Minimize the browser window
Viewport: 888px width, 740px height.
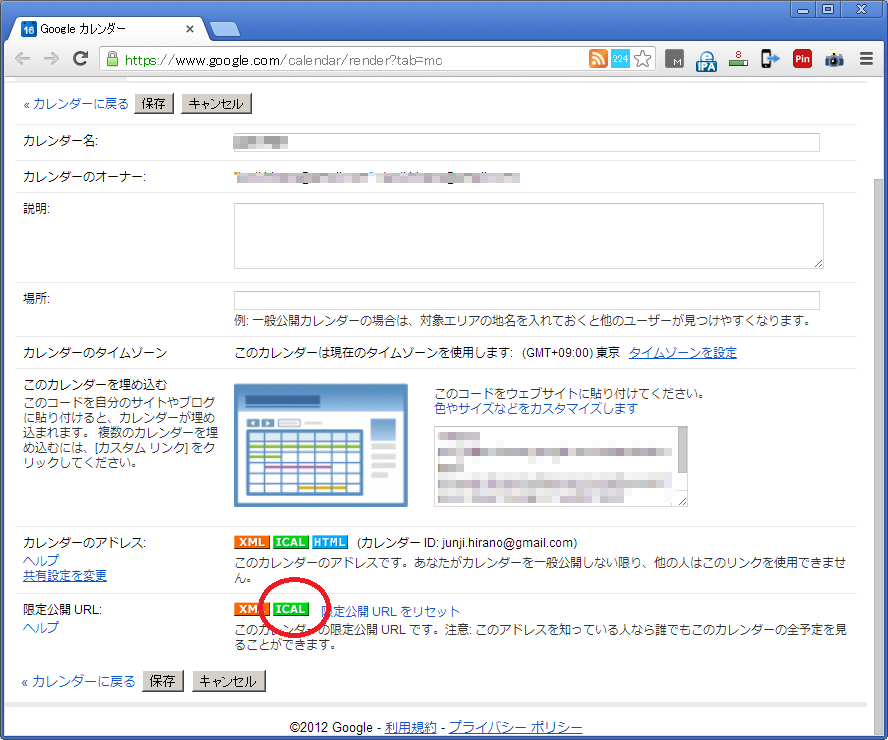pos(802,10)
